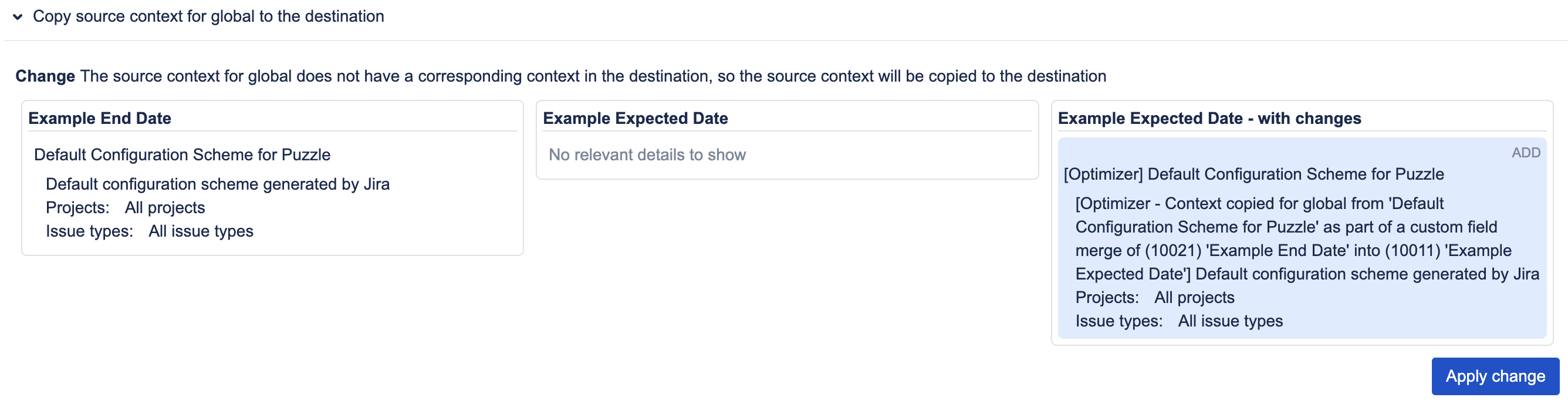Select the Example End Date panel heading
1568x404 pixels.
tap(100, 118)
